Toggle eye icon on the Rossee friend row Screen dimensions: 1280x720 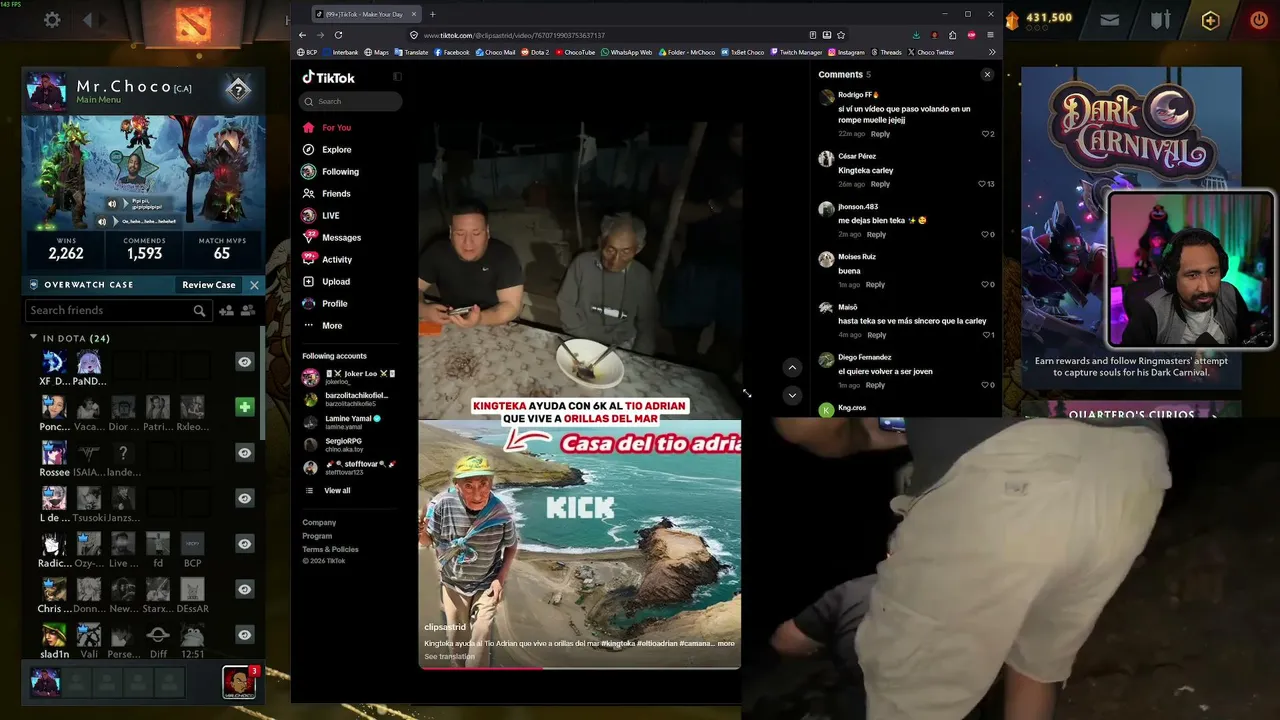245,453
